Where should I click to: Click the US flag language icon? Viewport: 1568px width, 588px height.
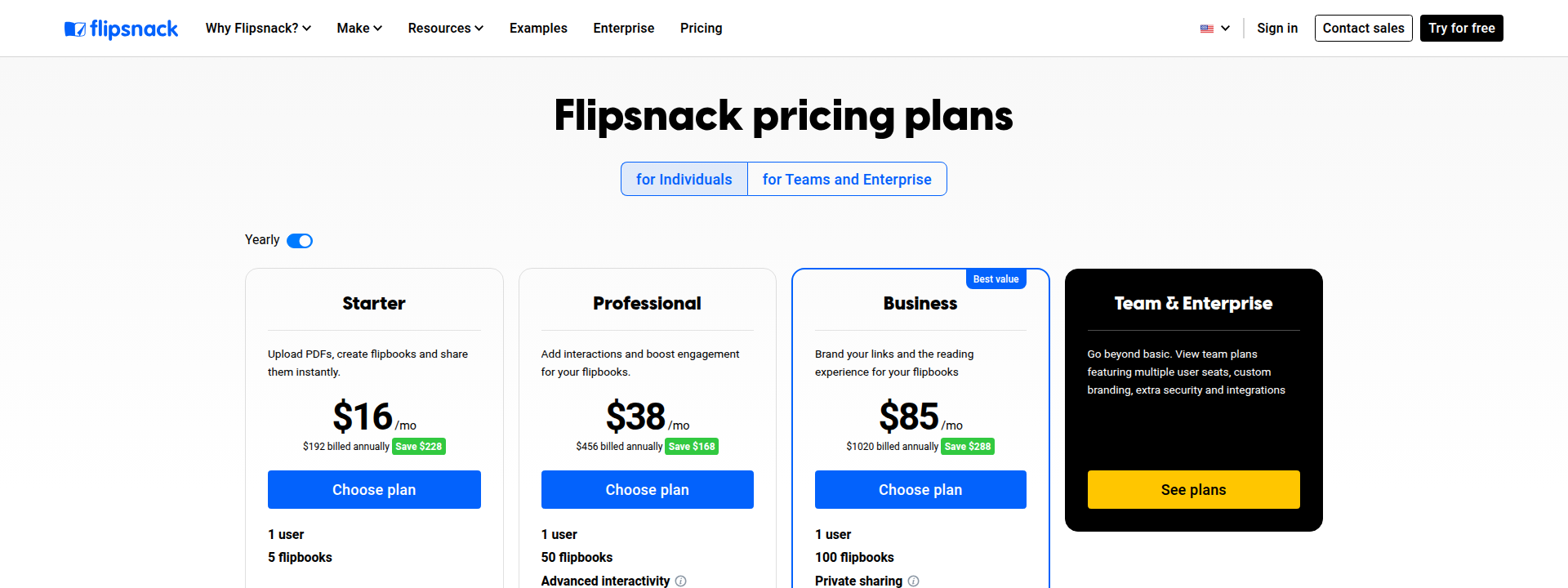click(1207, 28)
